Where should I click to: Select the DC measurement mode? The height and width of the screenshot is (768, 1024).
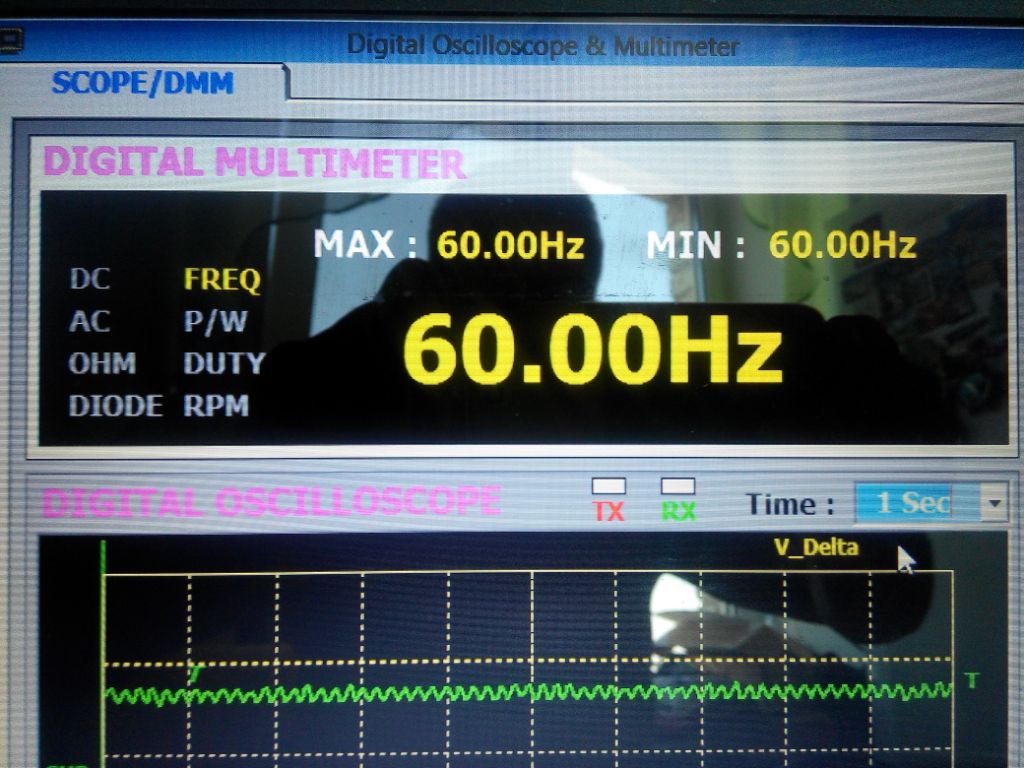pyautogui.click(x=89, y=279)
